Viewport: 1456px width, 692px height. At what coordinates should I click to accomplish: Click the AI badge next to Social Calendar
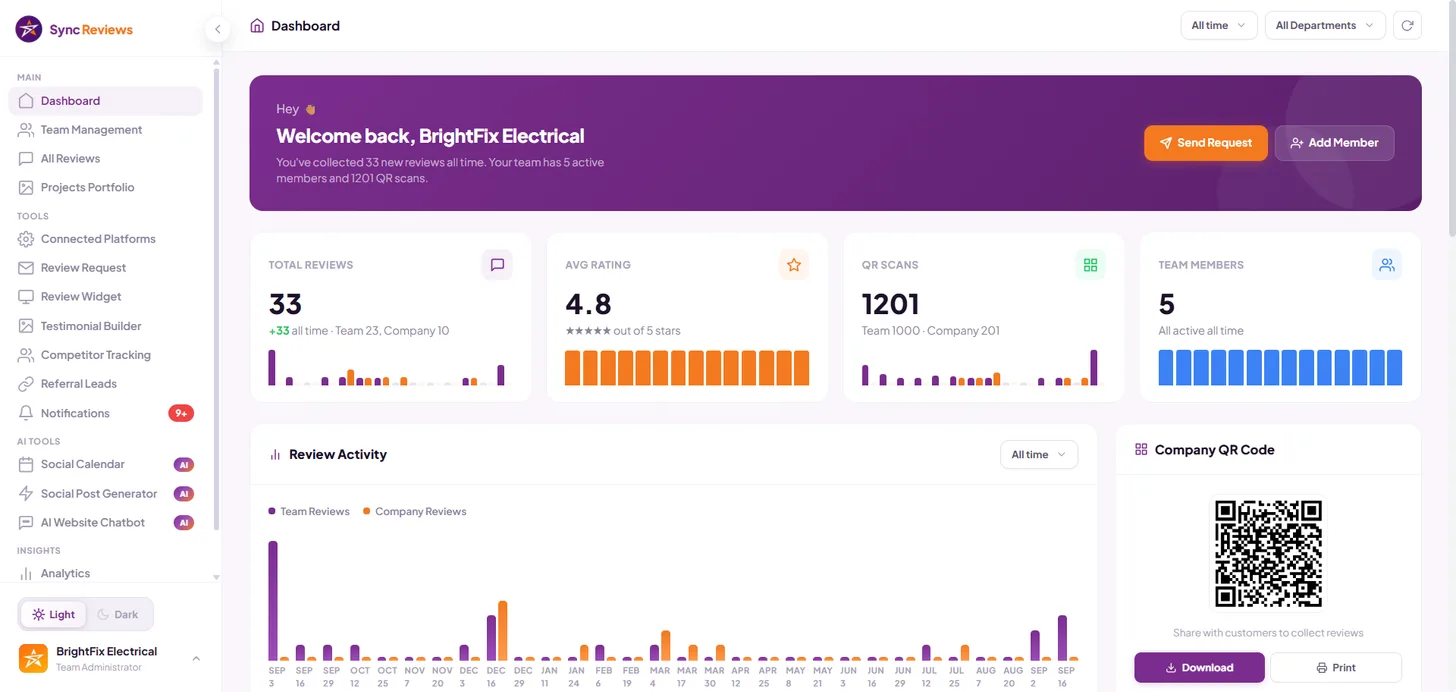(183, 464)
